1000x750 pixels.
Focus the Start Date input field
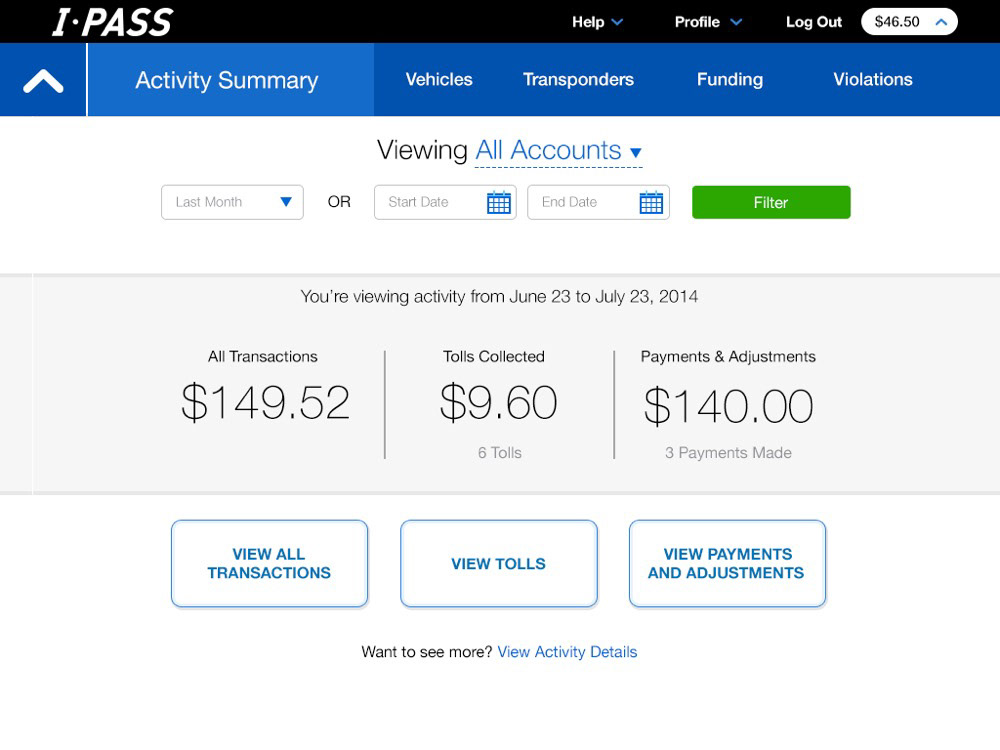click(445, 202)
